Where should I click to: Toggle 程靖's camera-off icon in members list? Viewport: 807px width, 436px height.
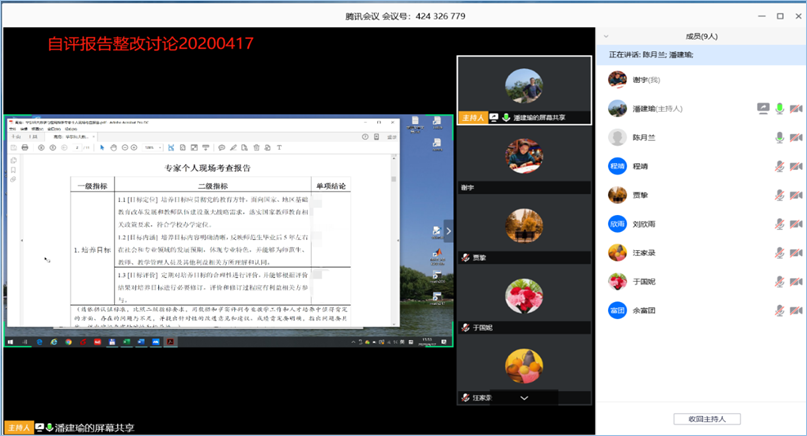[x=796, y=166]
